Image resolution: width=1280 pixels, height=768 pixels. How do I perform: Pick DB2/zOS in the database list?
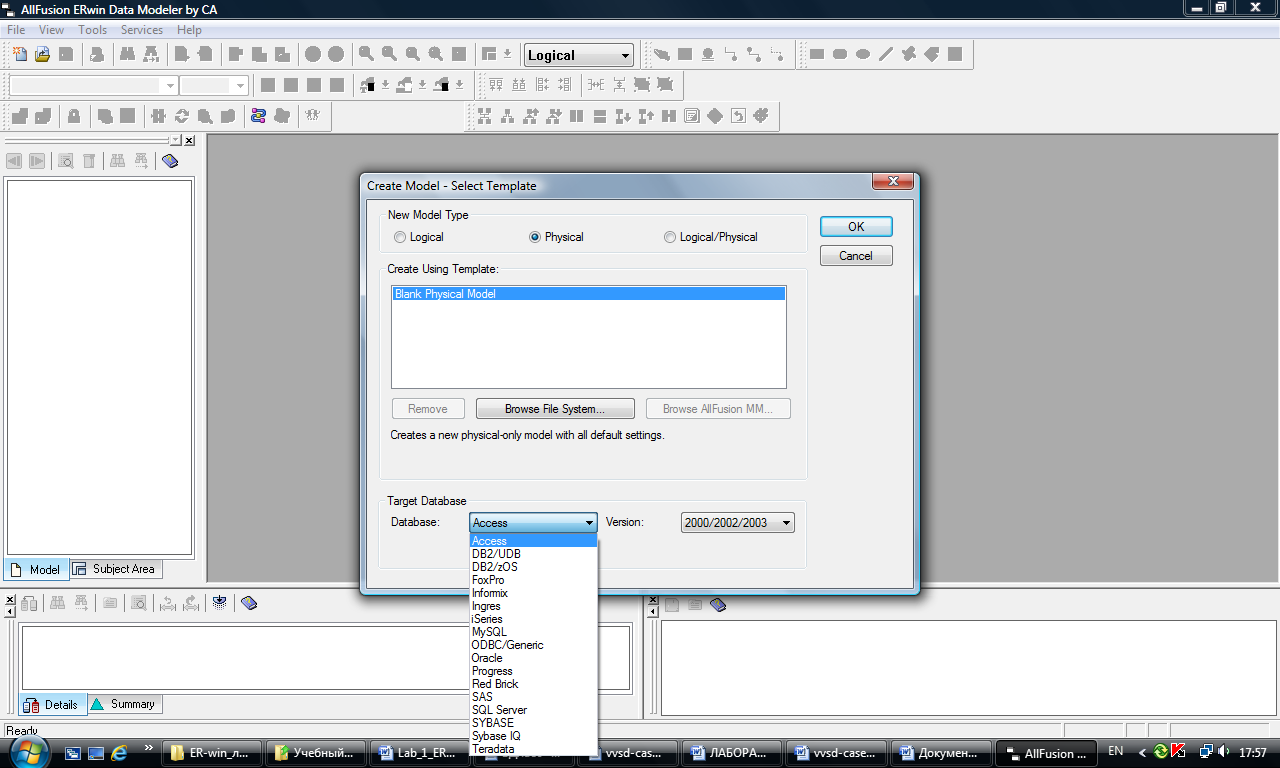coord(533,567)
